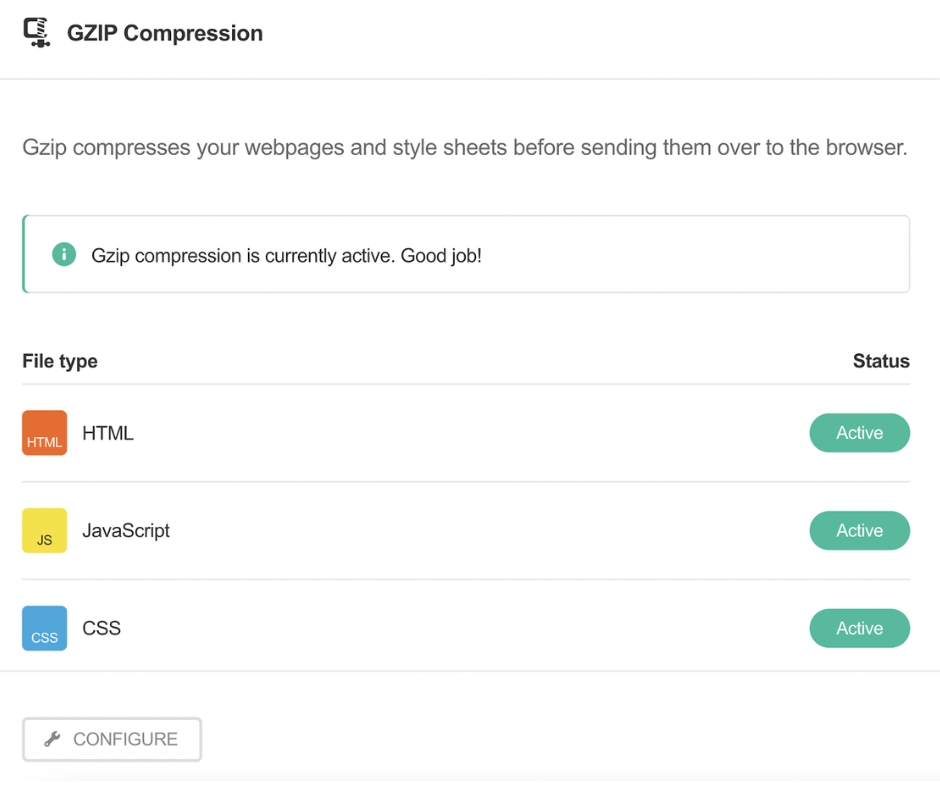The width and height of the screenshot is (940, 788).
Task: Click the File type column header
Action: point(60,361)
